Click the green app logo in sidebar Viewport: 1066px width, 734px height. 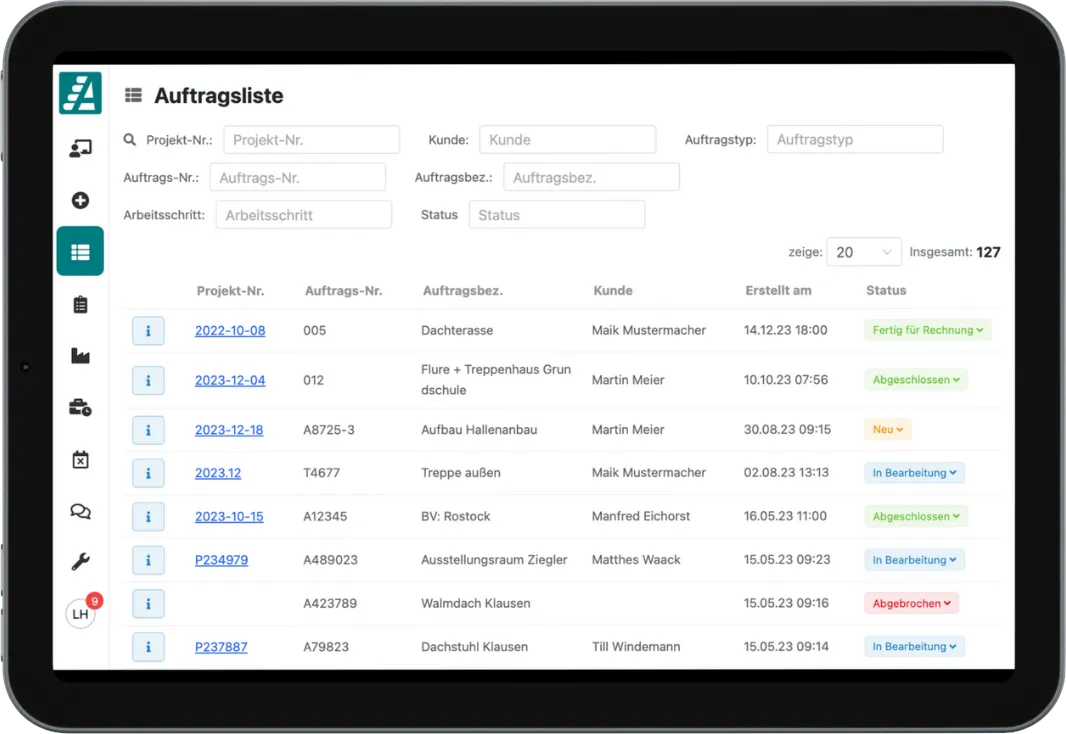(x=80, y=93)
